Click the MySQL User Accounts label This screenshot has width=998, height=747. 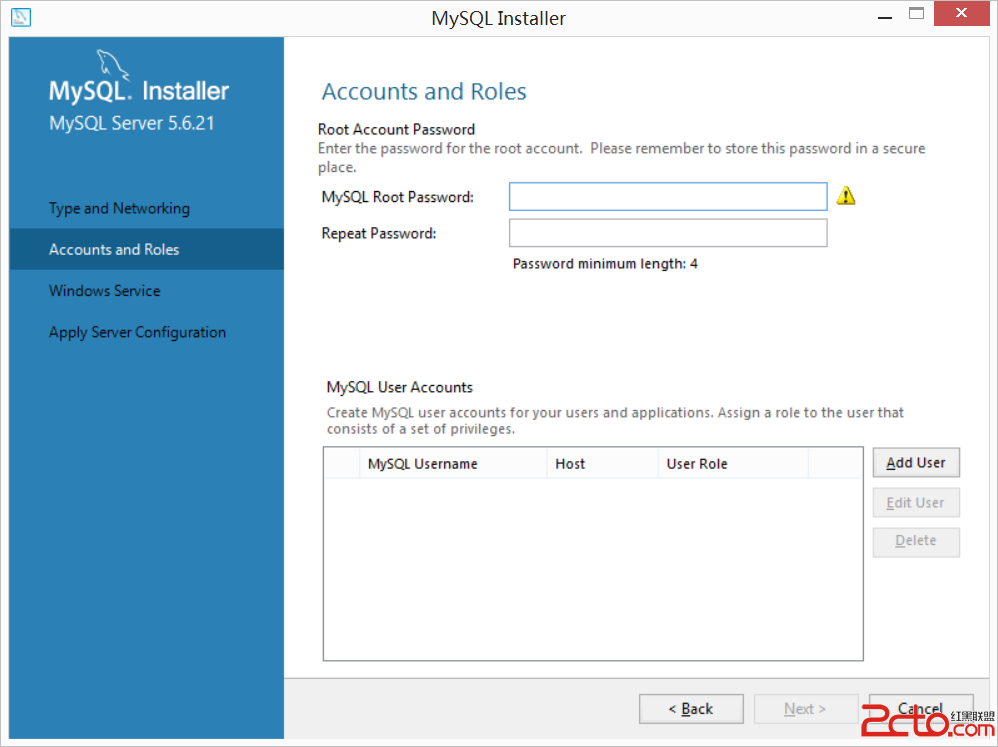pyautogui.click(x=400, y=387)
